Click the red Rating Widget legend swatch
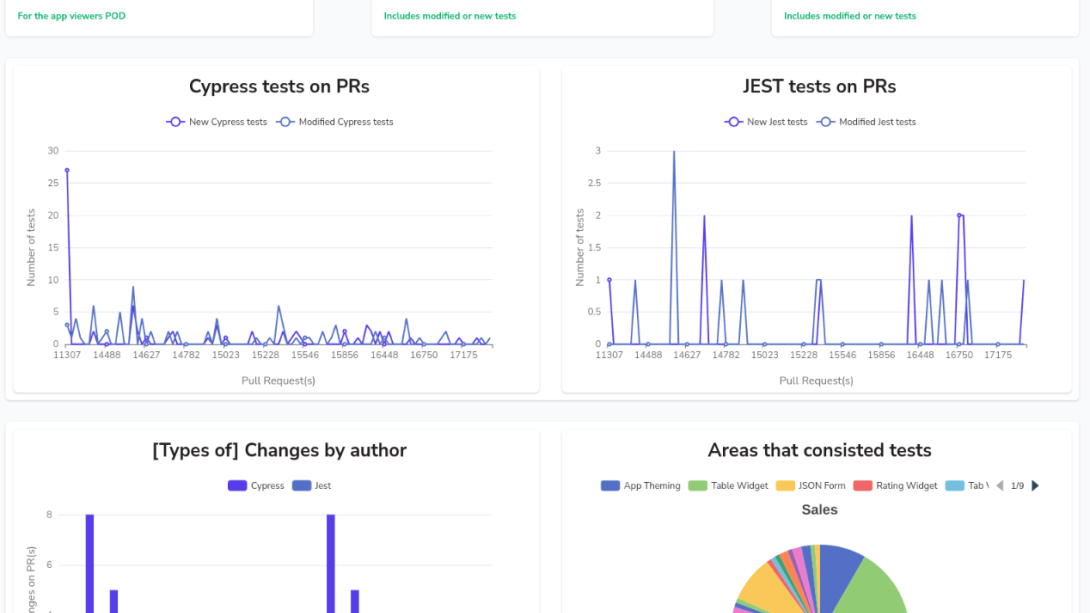The height and width of the screenshot is (613, 1090). point(862,485)
